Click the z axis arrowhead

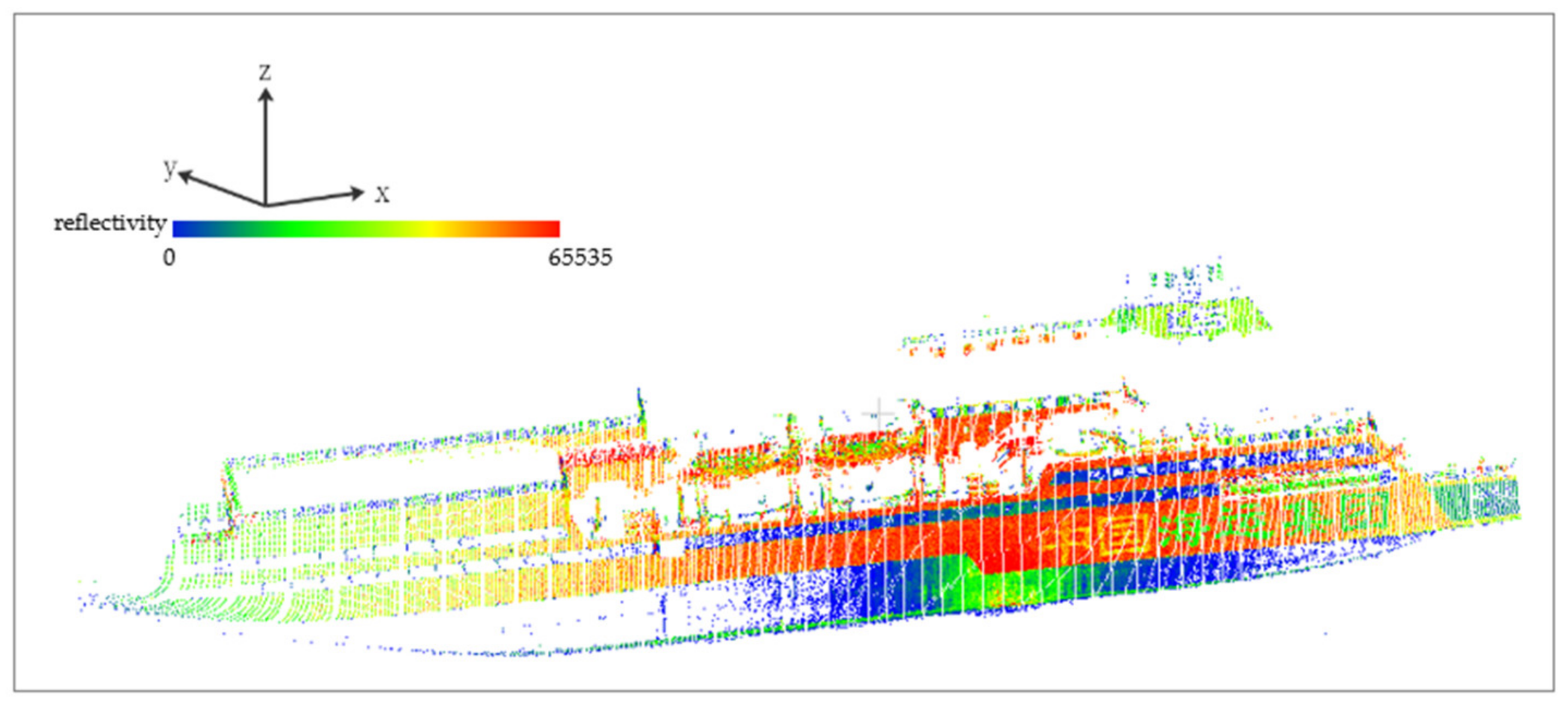coord(265,94)
